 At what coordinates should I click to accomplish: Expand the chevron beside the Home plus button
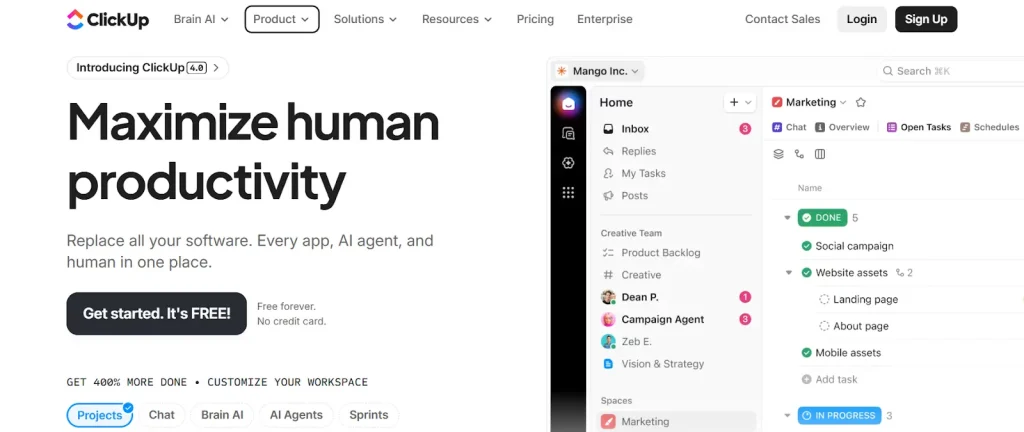748,102
